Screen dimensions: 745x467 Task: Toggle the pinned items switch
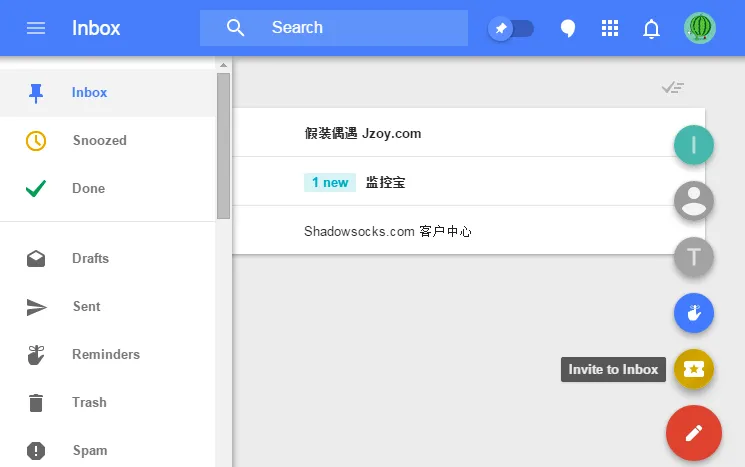click(511, 28)
